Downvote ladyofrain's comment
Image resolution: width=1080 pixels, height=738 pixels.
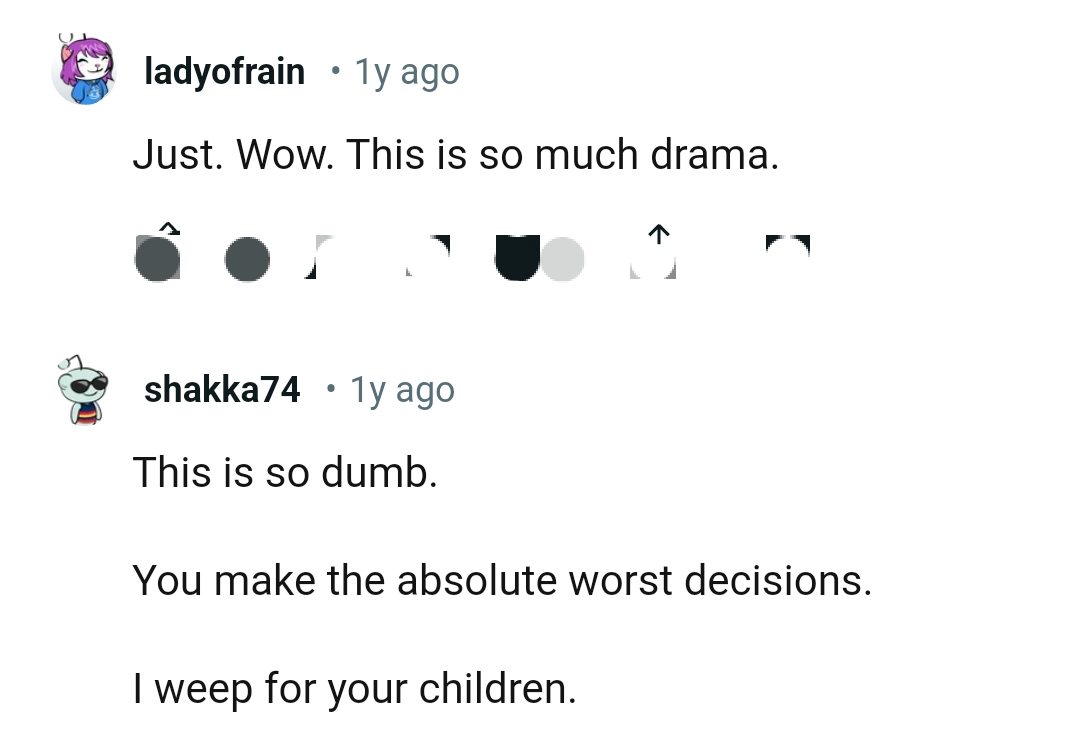[247, 258]
